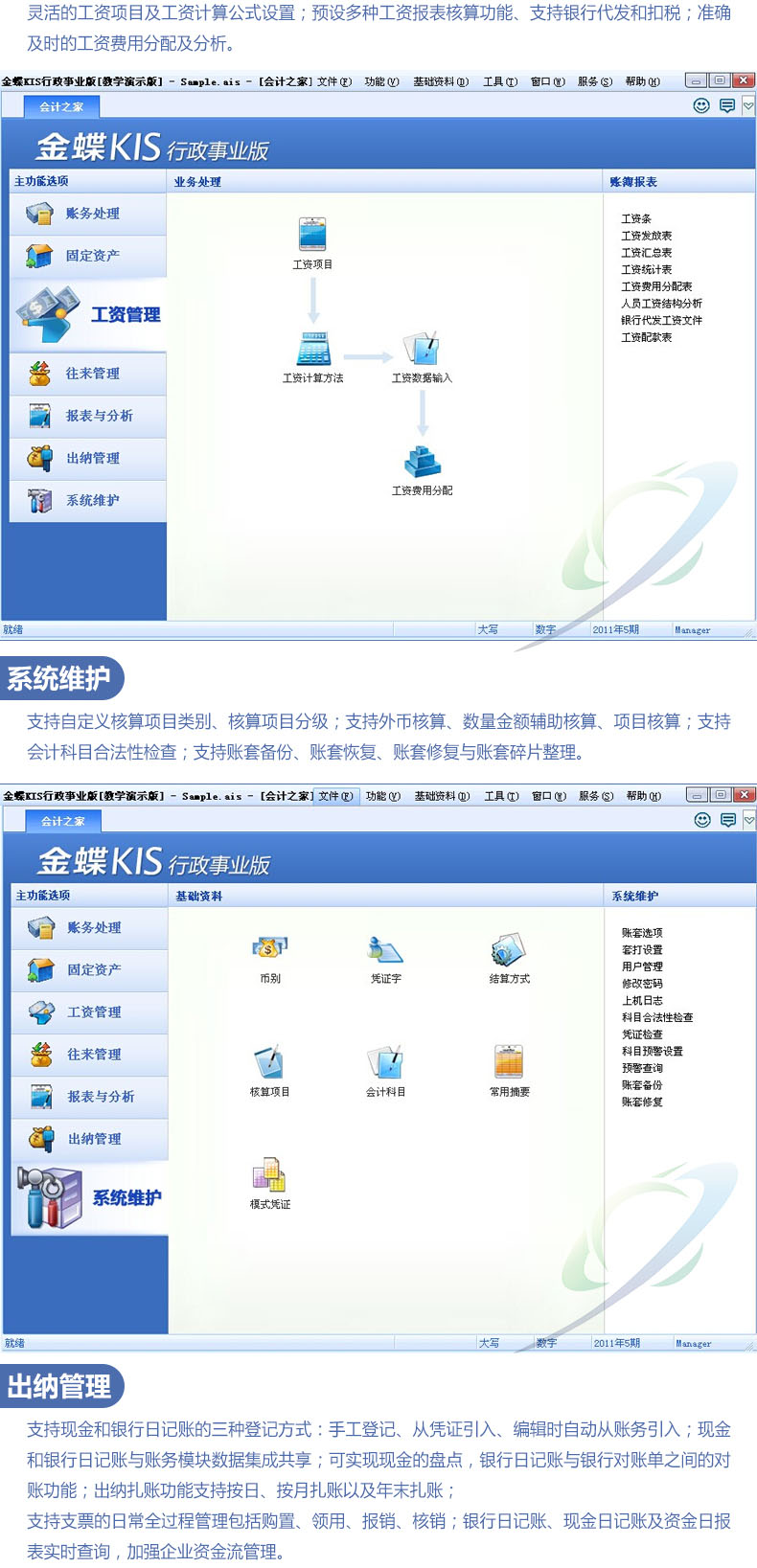
Task: Open the 工具(T) menu in the 系统维护 window
Action: point(501,796)
